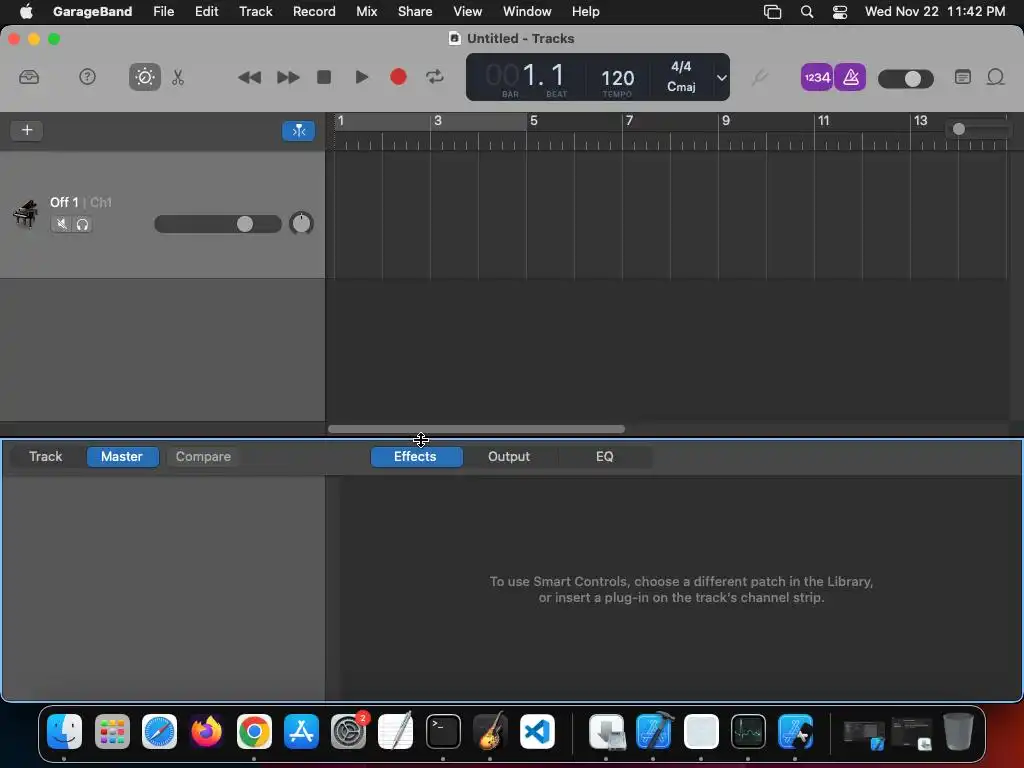
Task: Click the Play transport button
Action: (x=361, y=77)
